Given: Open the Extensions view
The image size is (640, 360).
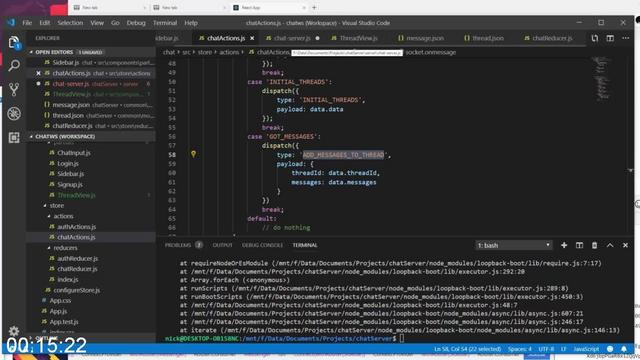Looking at the screenshot, I should click(x=14, y=137).
